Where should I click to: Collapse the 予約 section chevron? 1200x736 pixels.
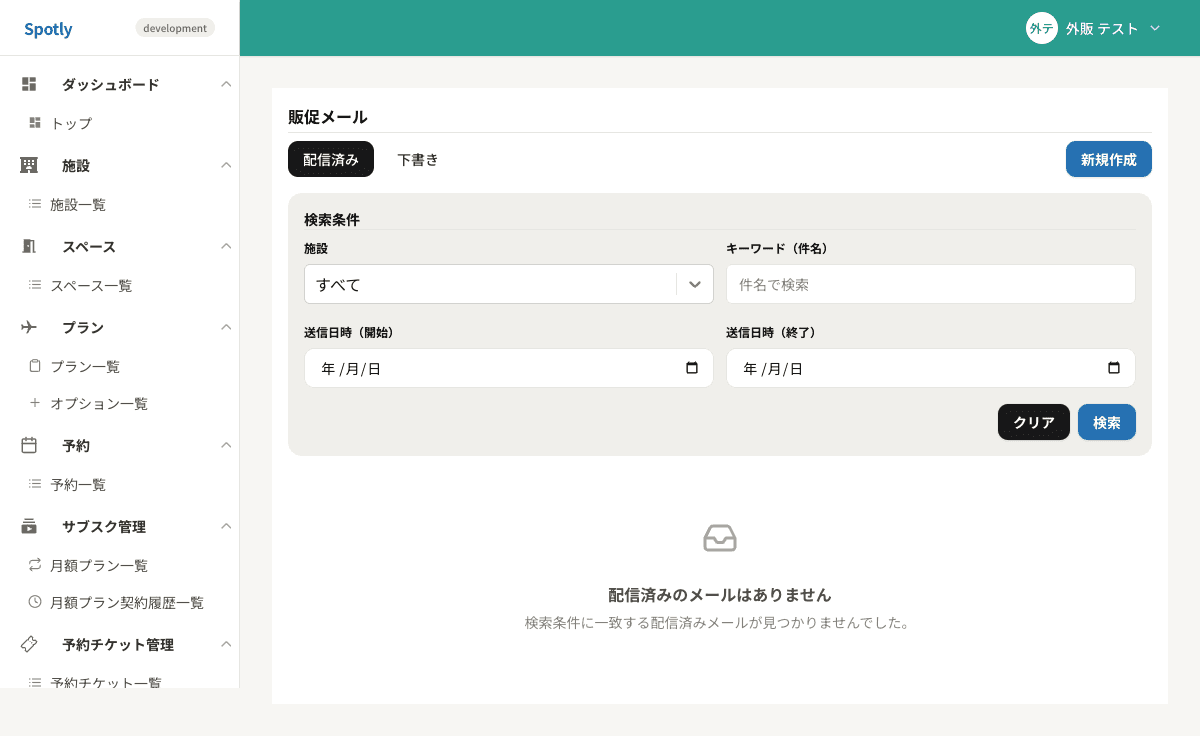tap(226, 445)
